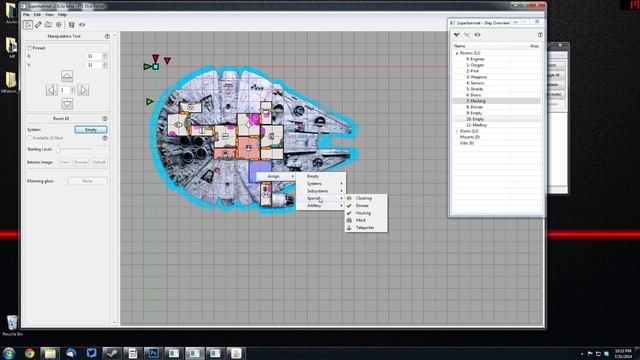Step the Y position spinner
The image size is (640, 360).
(x=105, y=65)
